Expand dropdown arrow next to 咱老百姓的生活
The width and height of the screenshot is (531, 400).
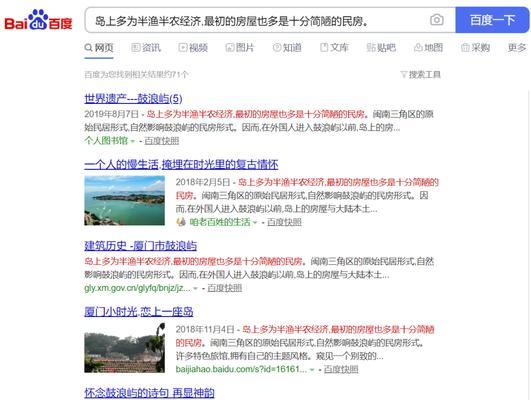click(255, 223)
